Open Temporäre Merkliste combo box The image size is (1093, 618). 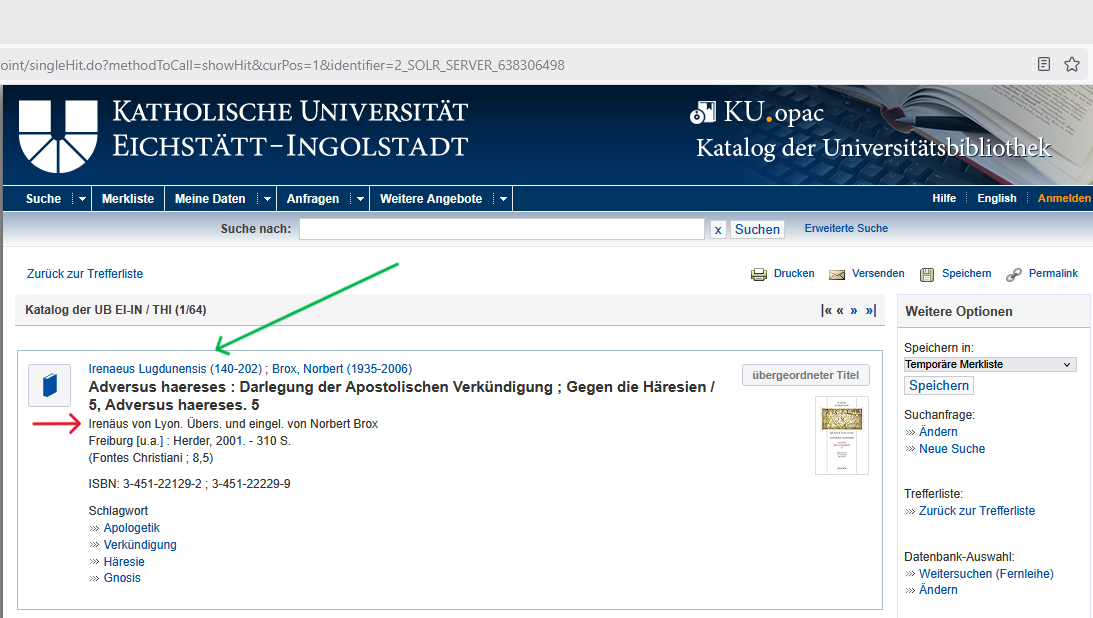click(x=989, y=364)
